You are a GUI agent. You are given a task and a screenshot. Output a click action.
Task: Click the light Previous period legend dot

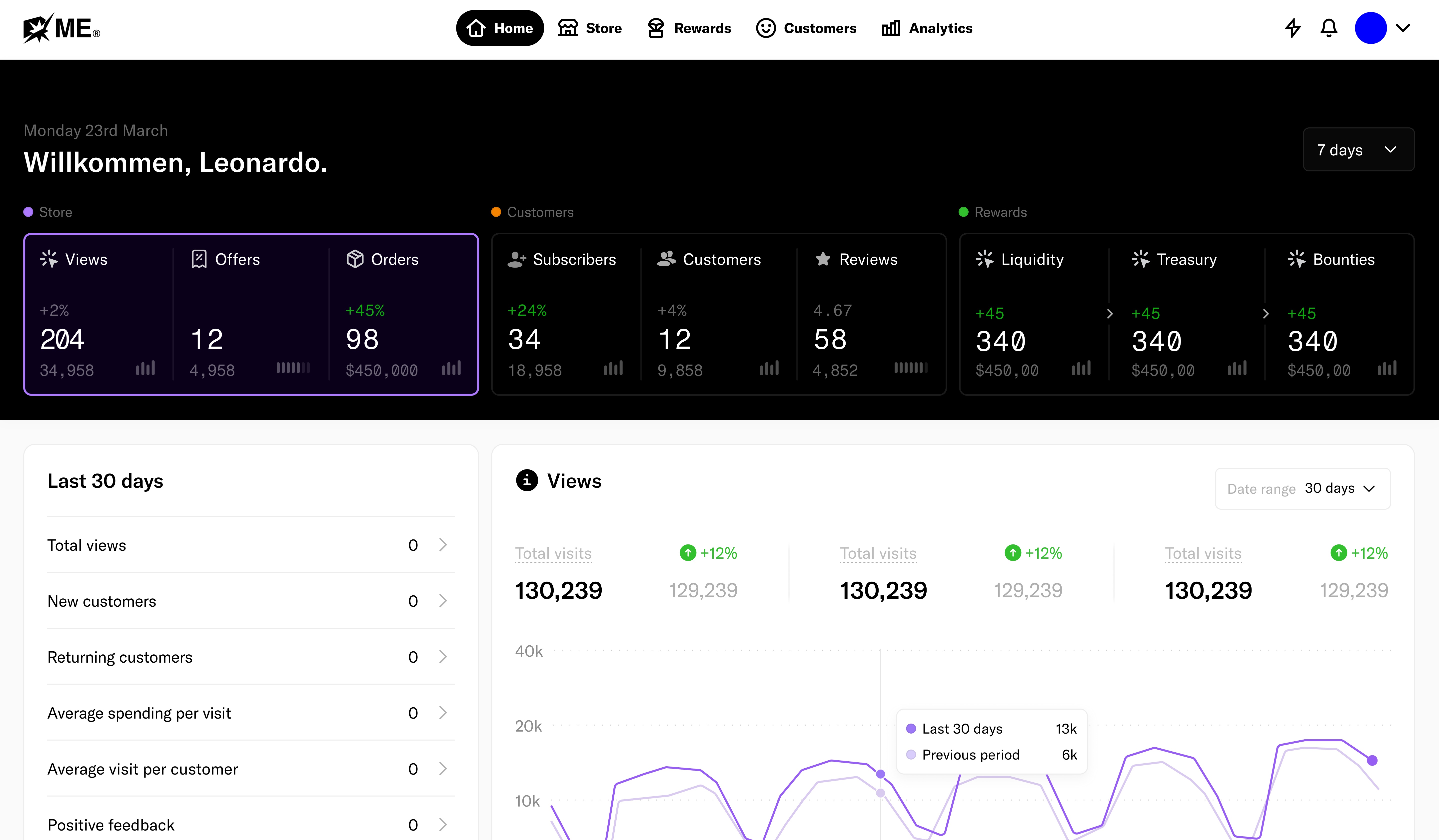(911, 755)
